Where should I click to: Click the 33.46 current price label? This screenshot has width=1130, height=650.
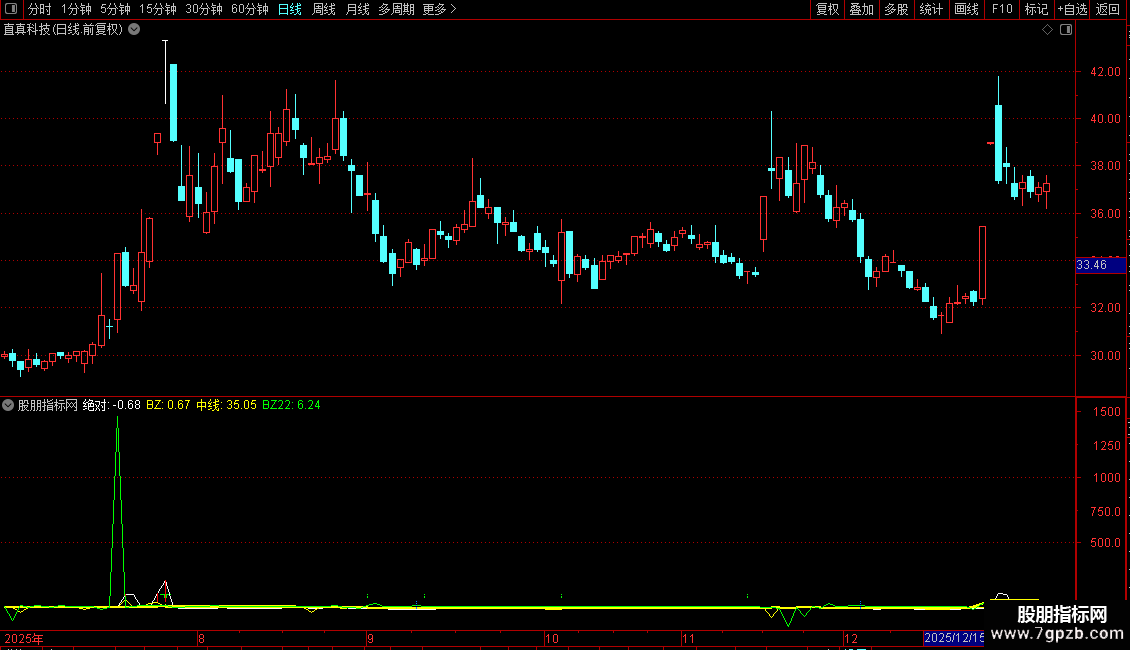point(1100,264)
